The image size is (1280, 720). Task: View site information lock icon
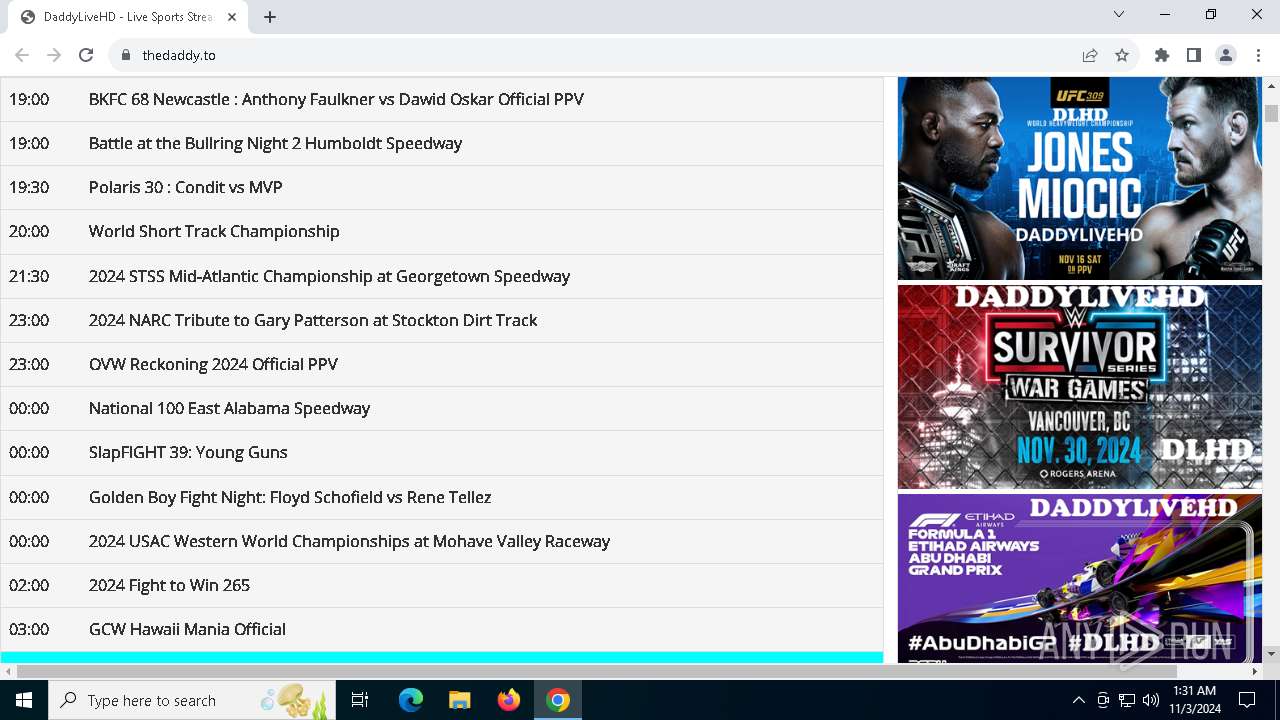[126, 55]
